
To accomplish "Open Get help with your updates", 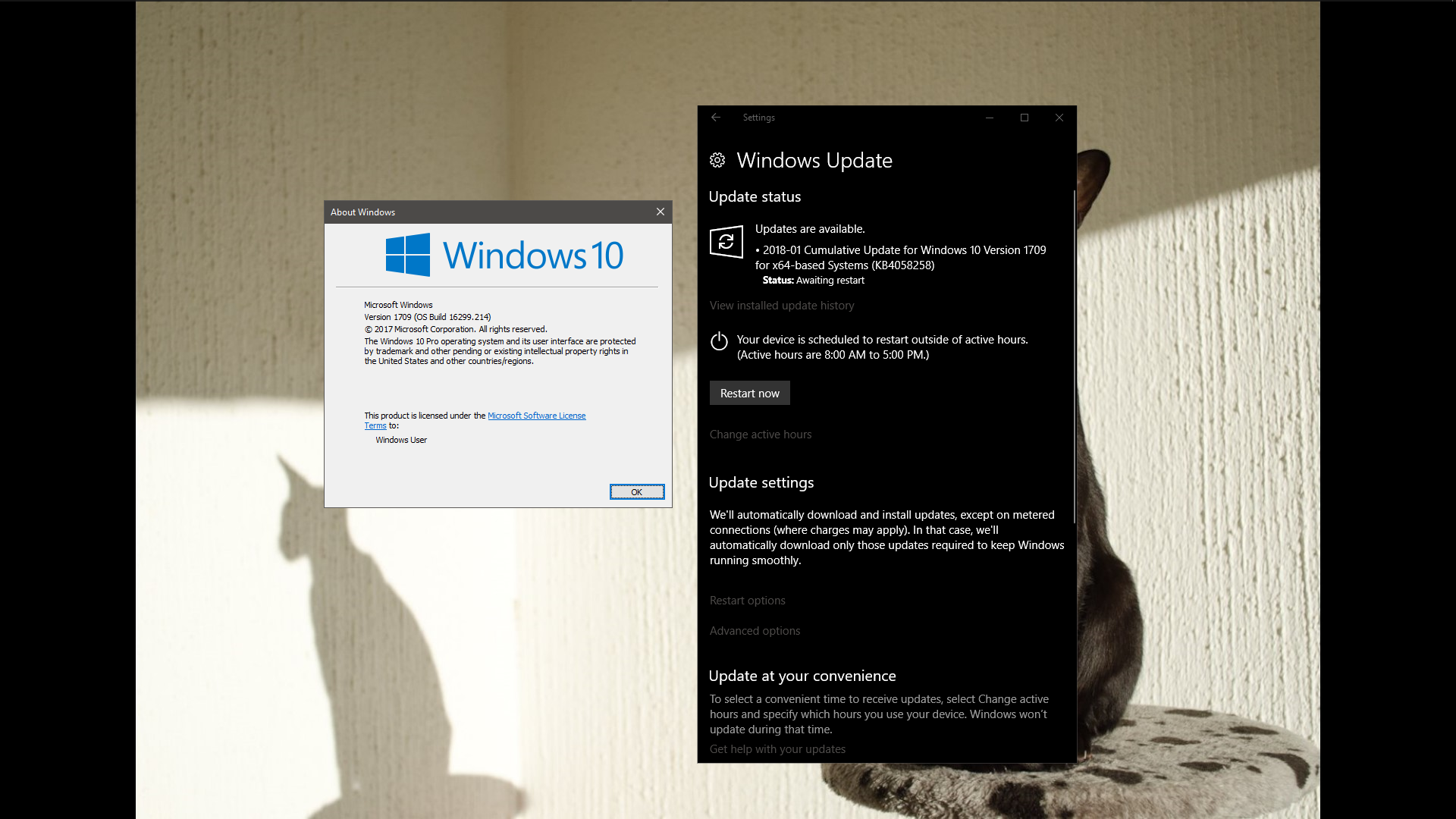I will [777, 749].
